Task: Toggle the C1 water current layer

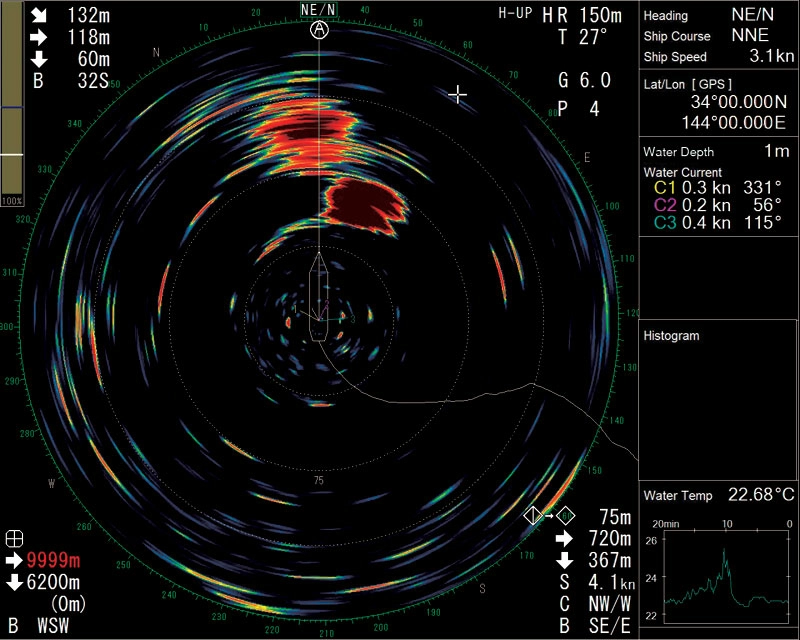Action: coord(664,187)
